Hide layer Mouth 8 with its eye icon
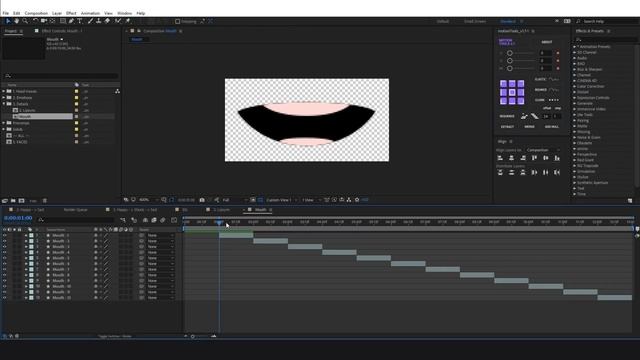Viewport: 640px width, 360px height. tap(4, 275)
